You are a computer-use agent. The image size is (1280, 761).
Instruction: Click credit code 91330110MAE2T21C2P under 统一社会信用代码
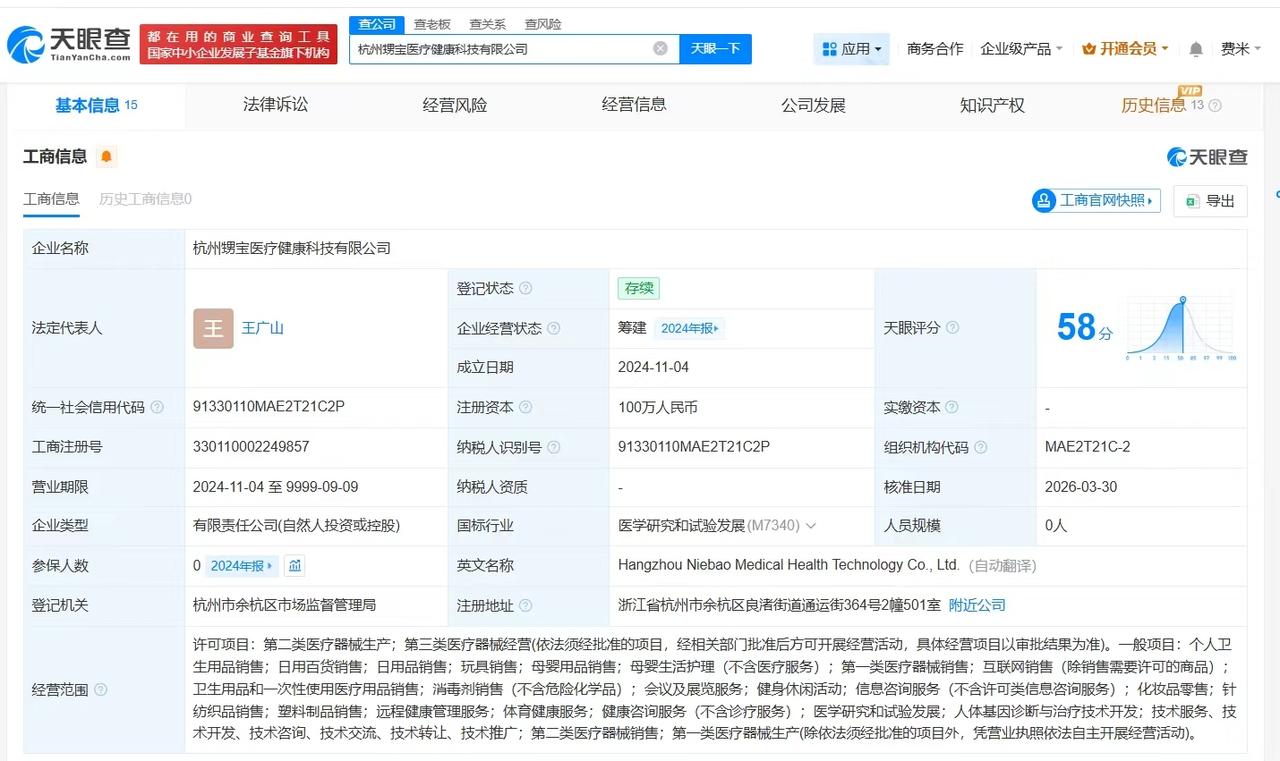(x=269, y=407)
